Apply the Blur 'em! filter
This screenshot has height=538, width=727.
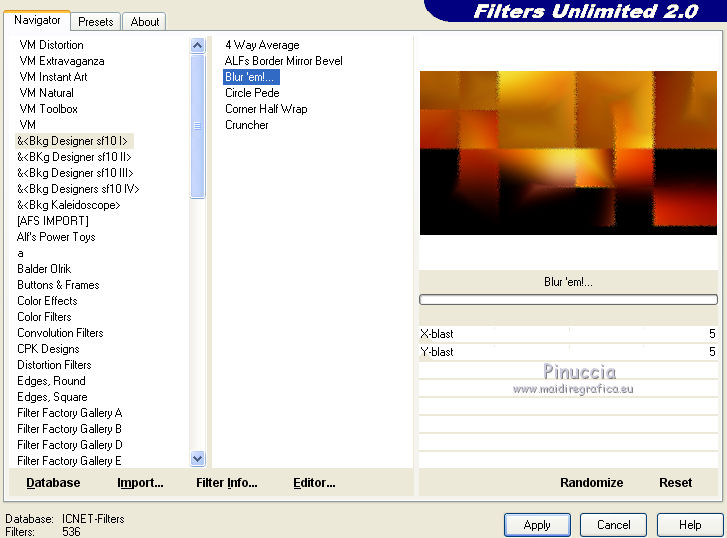coord(537,525)
